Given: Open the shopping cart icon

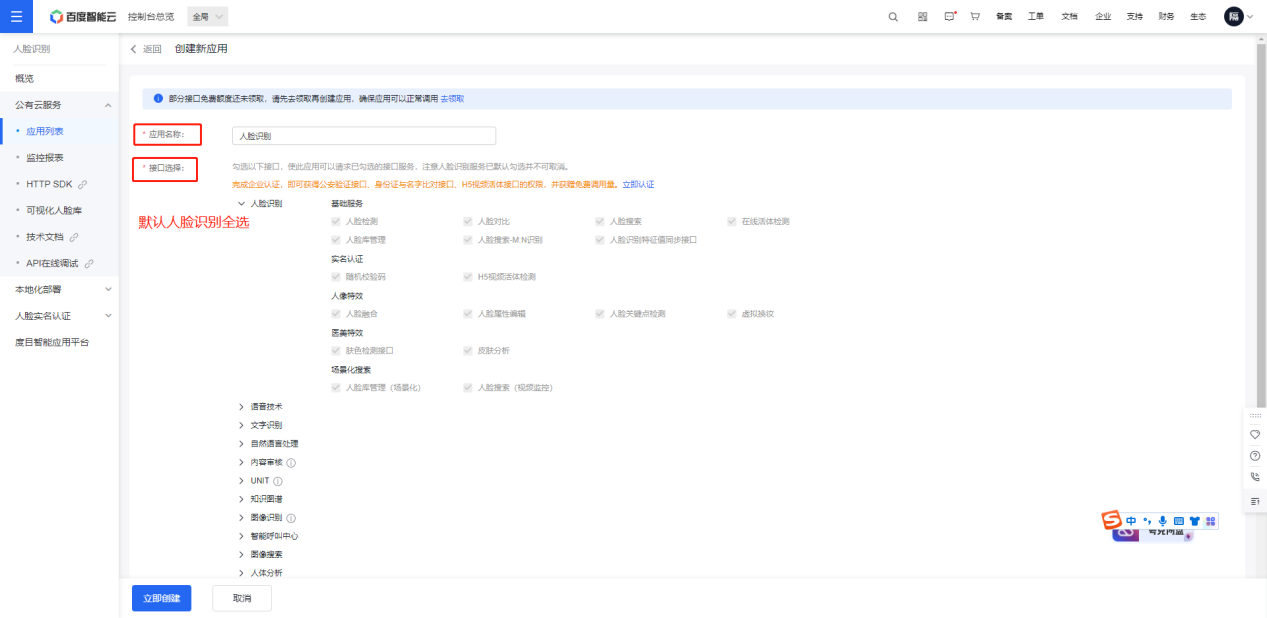Looking at the screenshot, I should (975, 16).
